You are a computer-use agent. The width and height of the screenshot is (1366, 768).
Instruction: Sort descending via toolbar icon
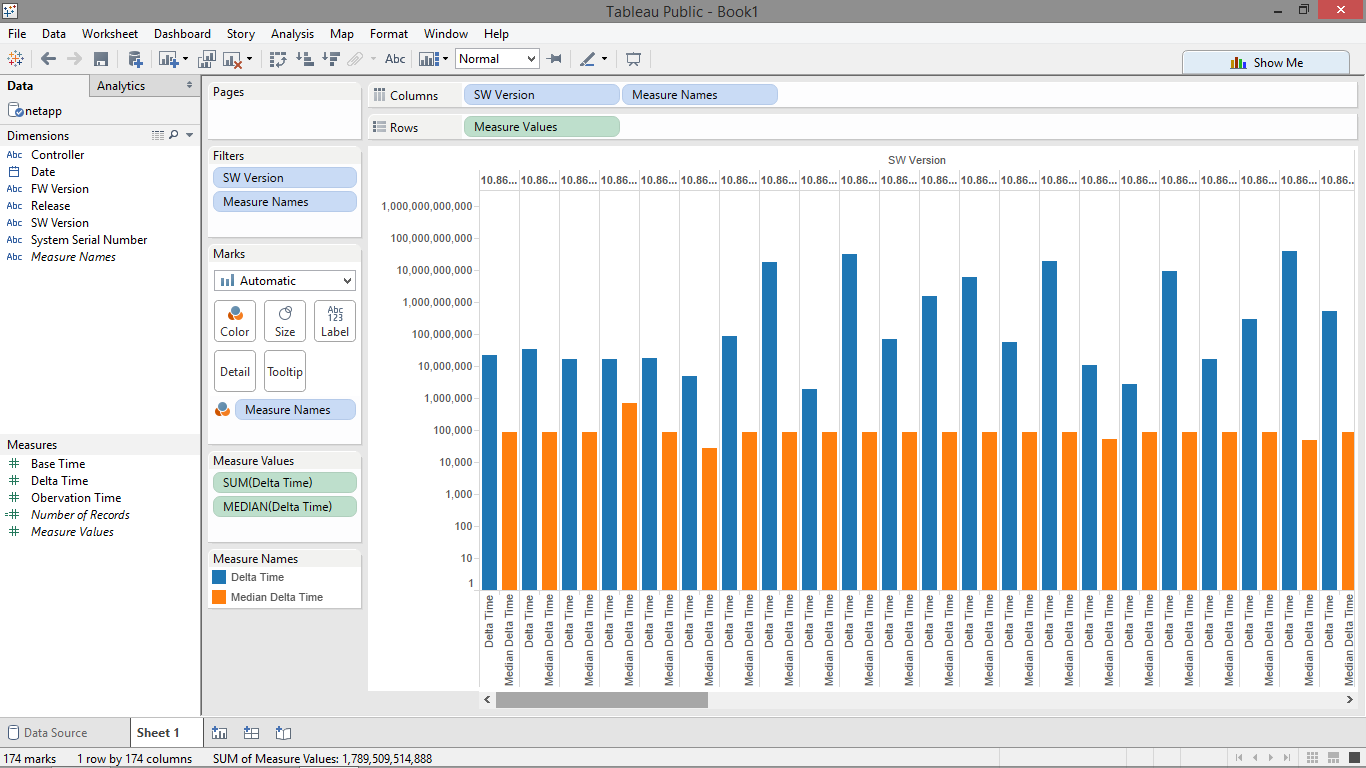331,59
